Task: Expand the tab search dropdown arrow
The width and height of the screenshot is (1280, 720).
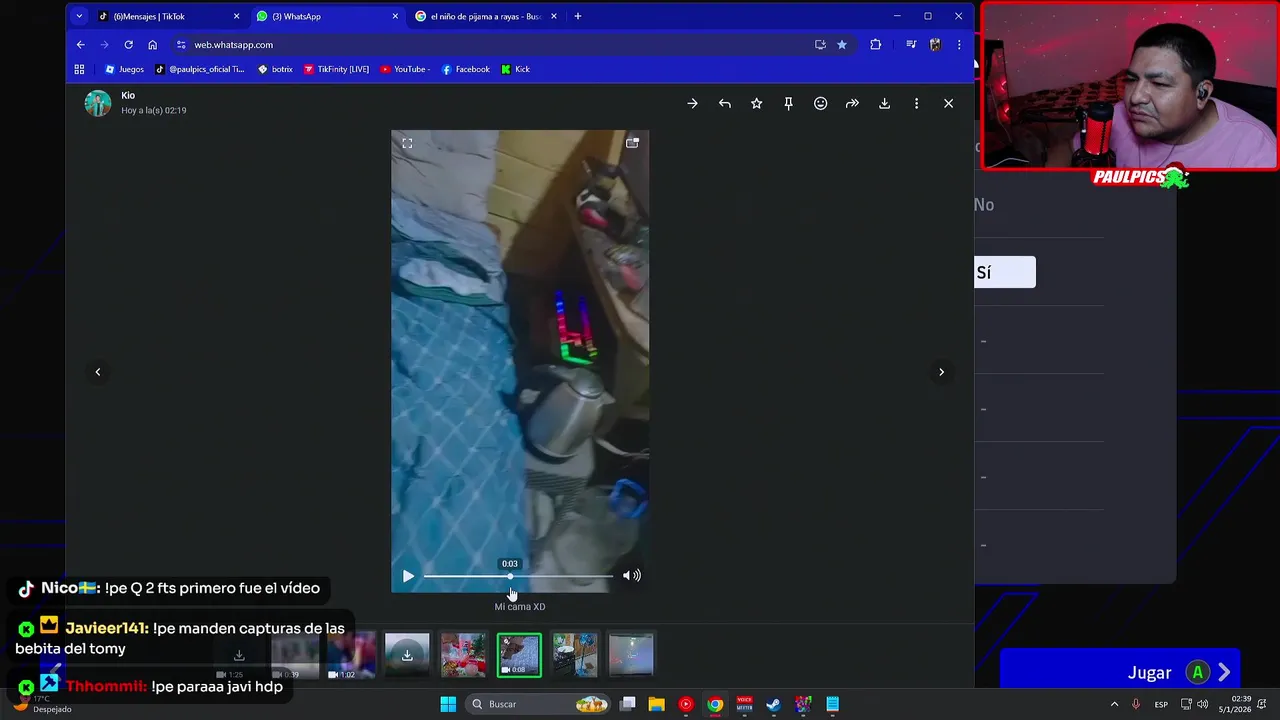Action: point(79,16)
